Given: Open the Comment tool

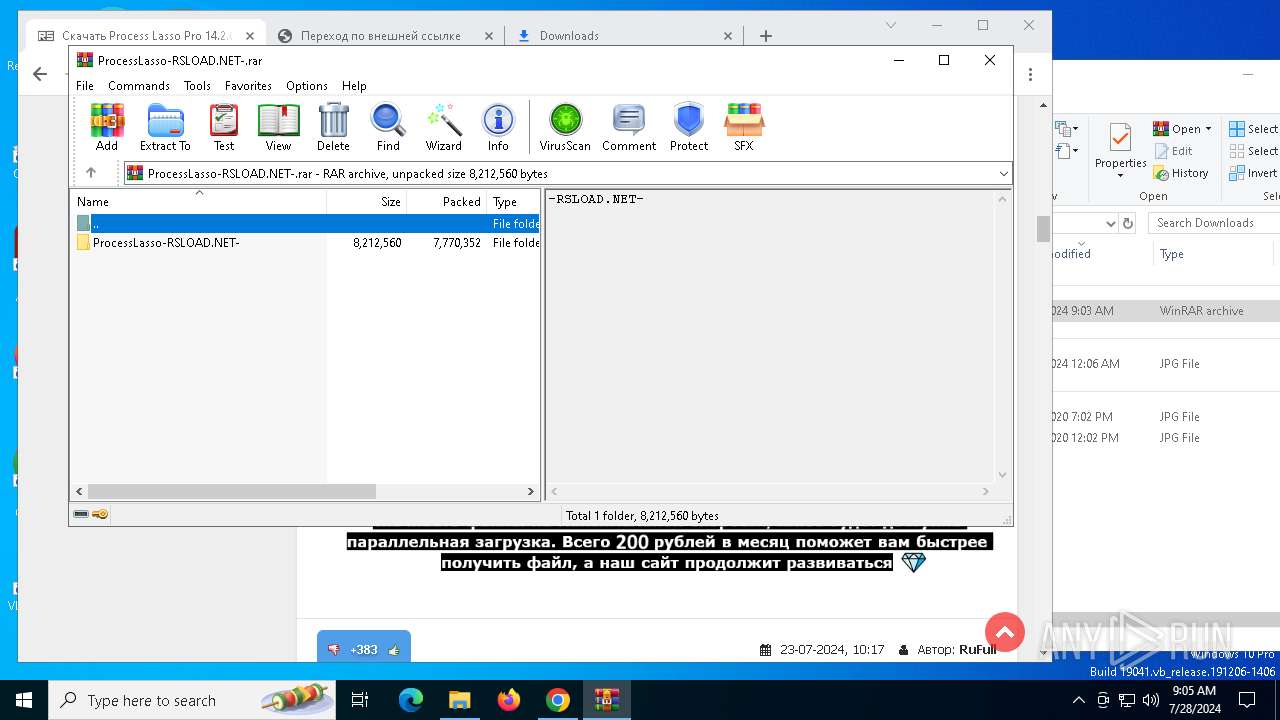Looking at the screenshot, I should coord(629,127).
